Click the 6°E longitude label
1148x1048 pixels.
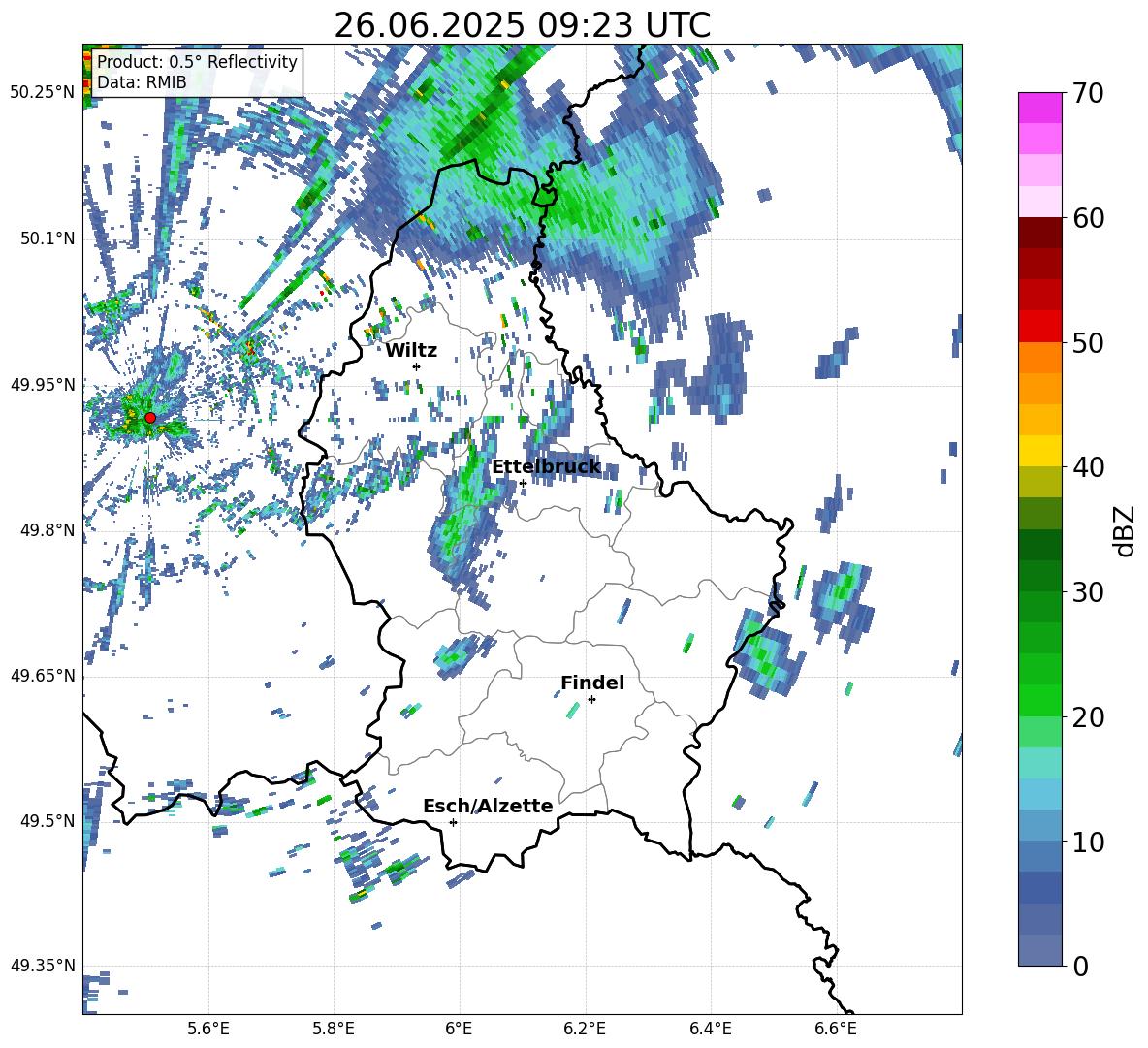pyautogui.click(x=459, y=1029)
